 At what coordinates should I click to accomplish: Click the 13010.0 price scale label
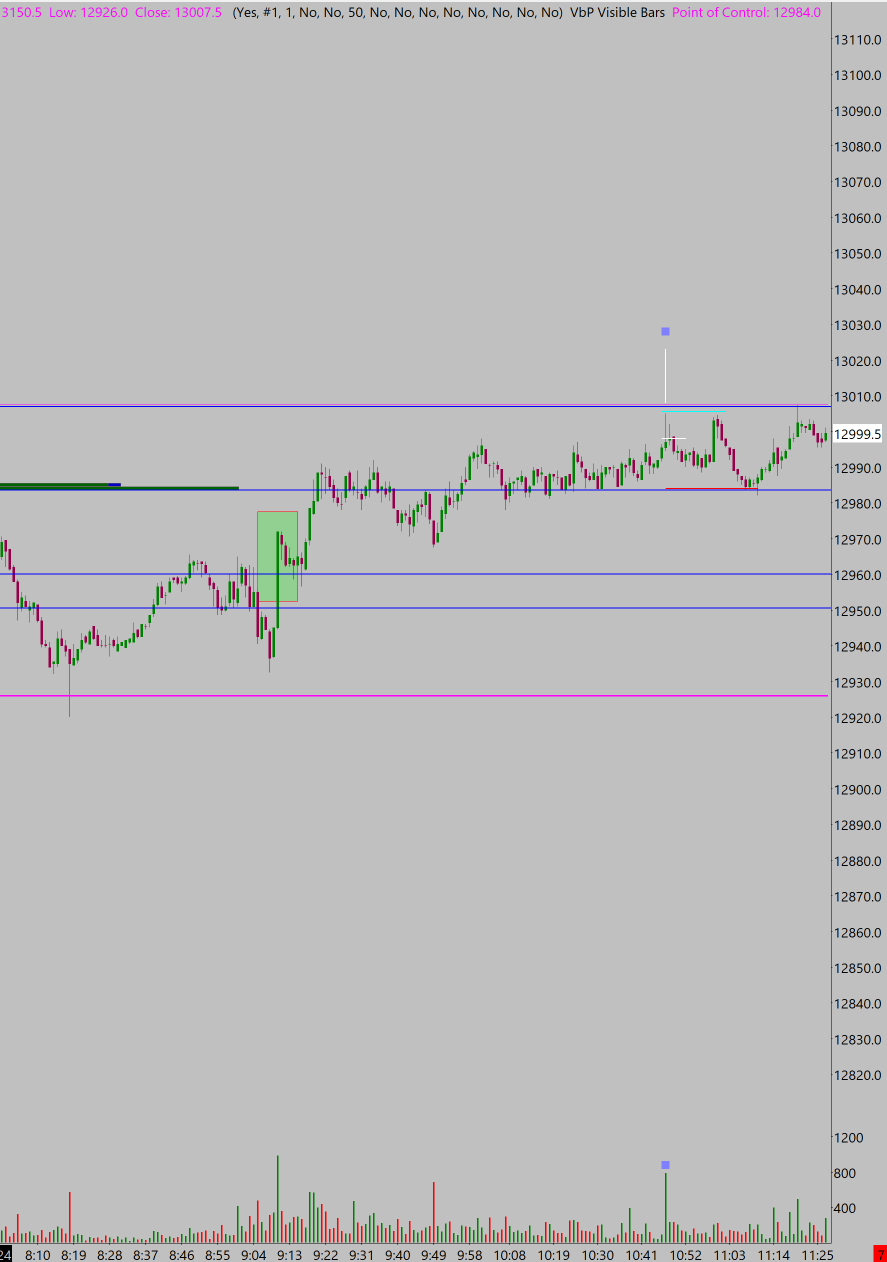click(858, 397)
